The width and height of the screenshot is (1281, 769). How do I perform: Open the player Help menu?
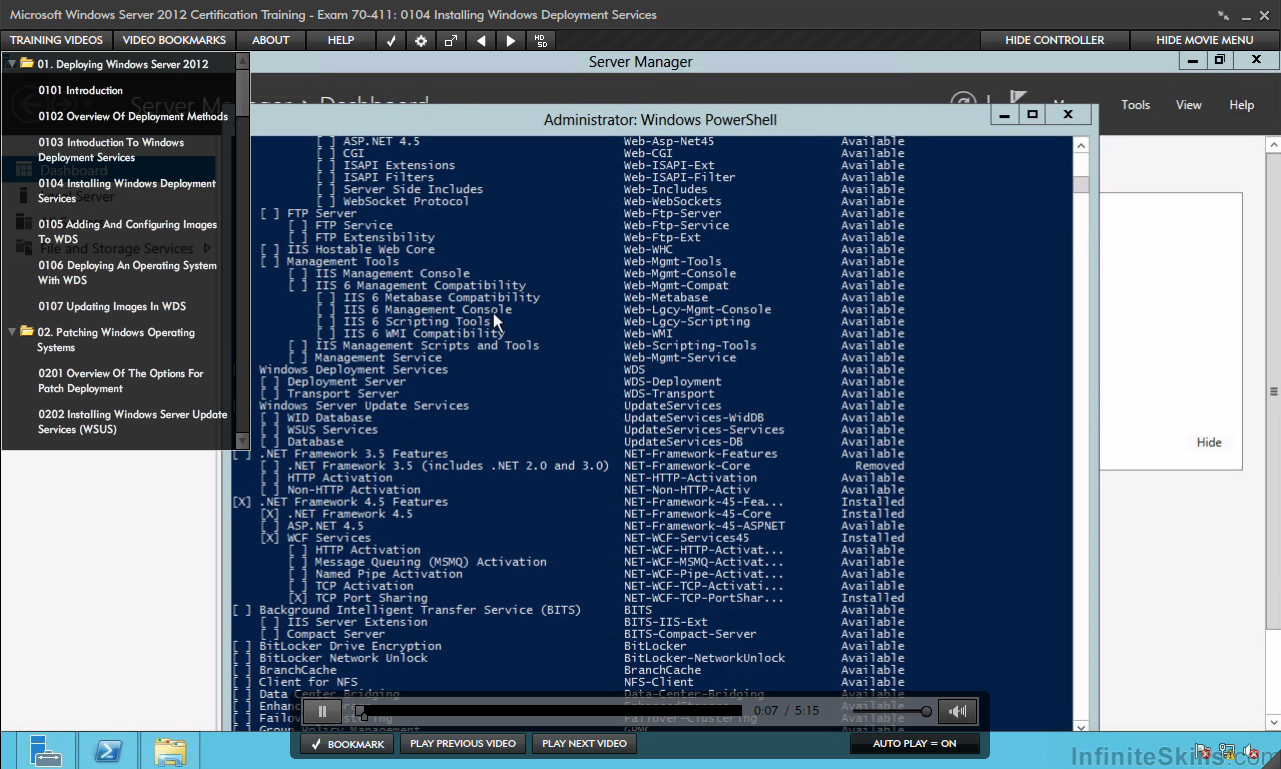click(x=341, y=40)
